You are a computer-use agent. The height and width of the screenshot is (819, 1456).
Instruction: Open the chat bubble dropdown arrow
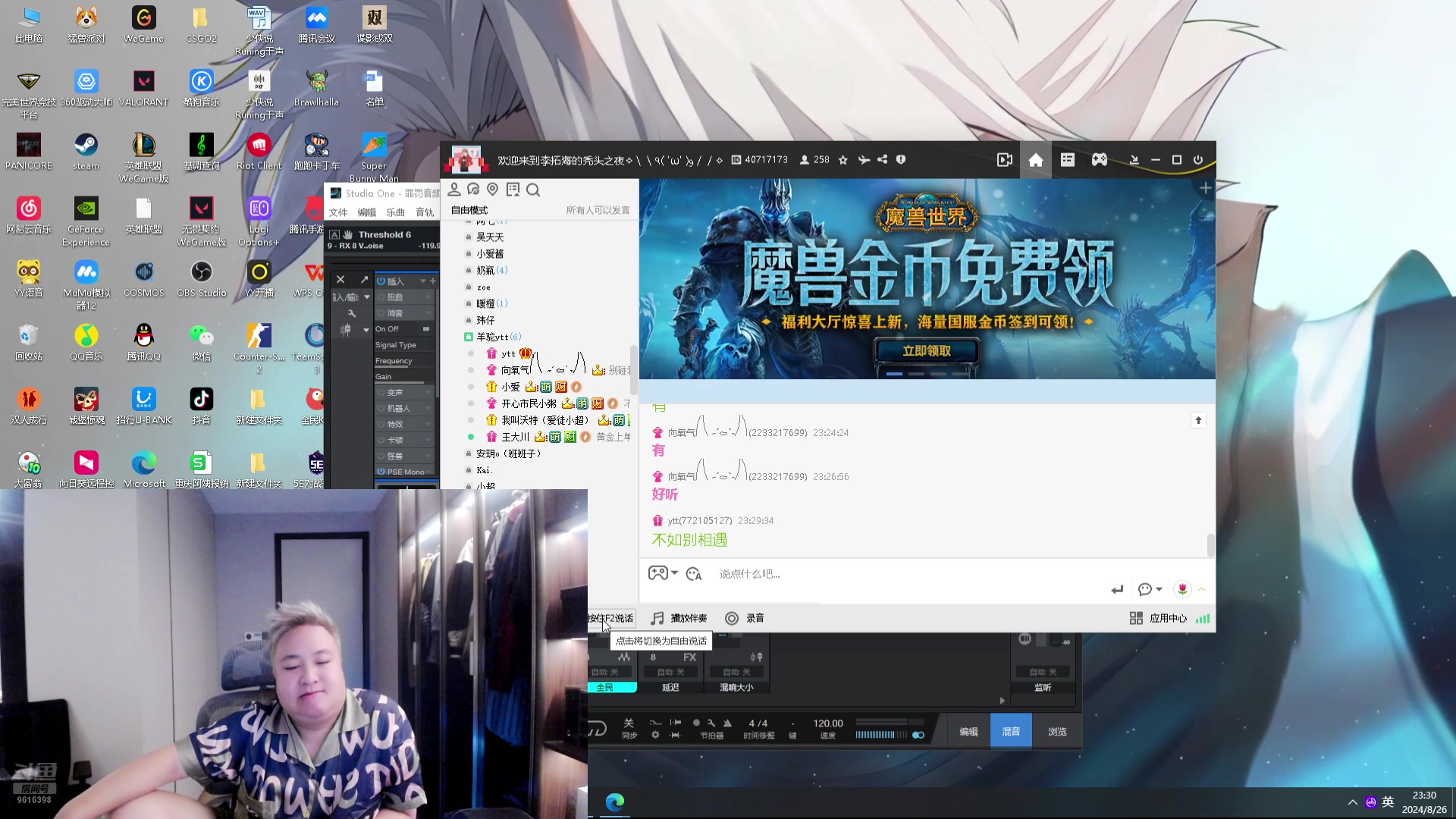[1159, 589]
